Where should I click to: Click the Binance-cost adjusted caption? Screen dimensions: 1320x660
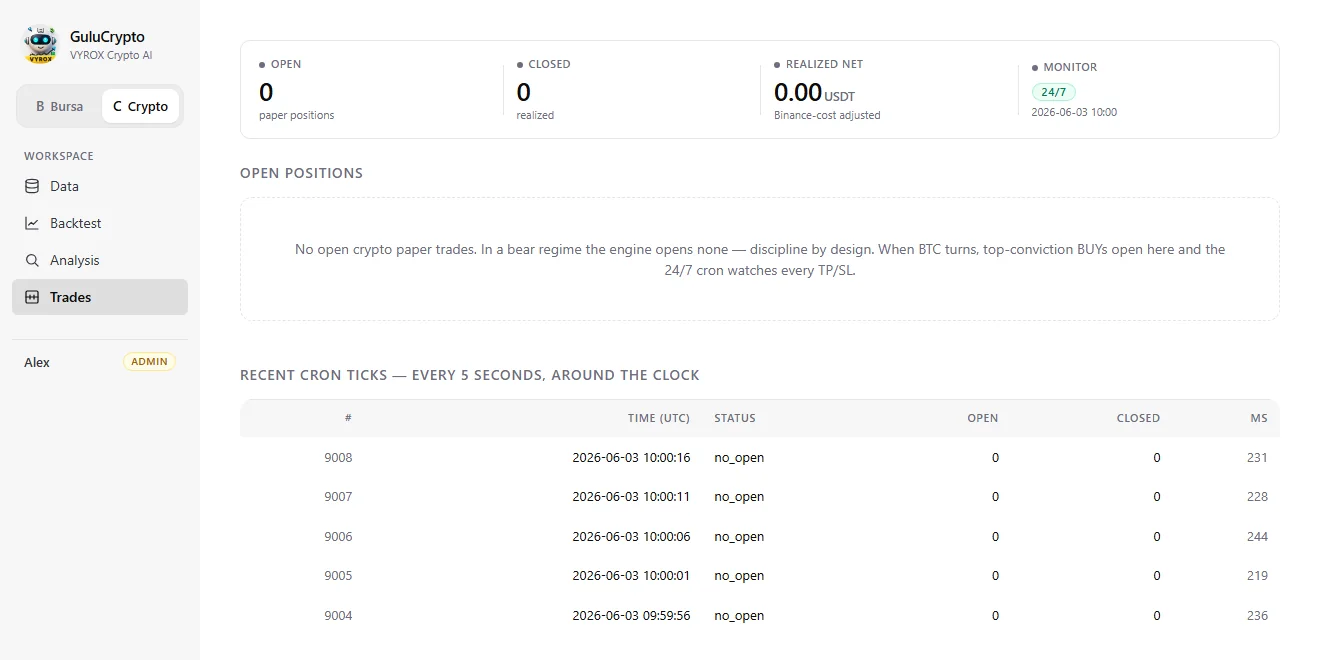pyautogui.click(x=827, y=115)
